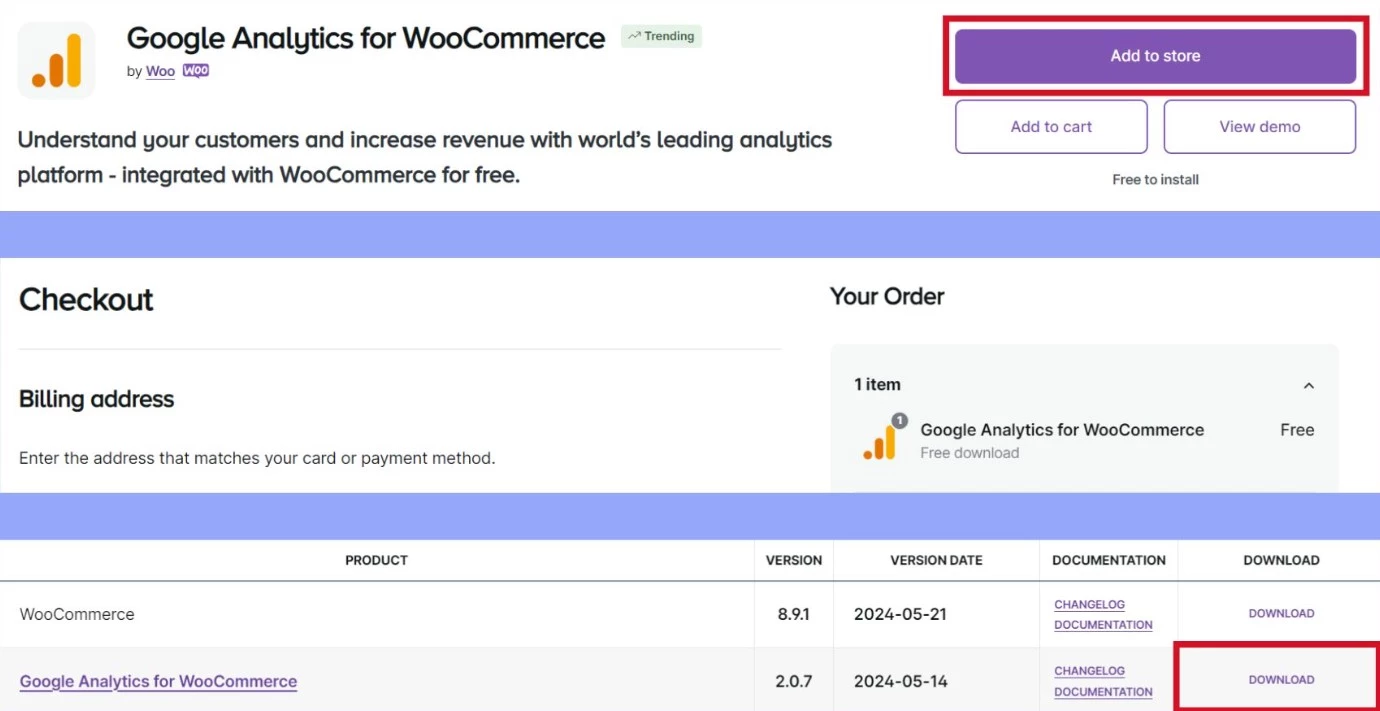The height and width of the screenshot is (711, 1380).
Task: Click the Free to install text
Action: click(1155, 180)
